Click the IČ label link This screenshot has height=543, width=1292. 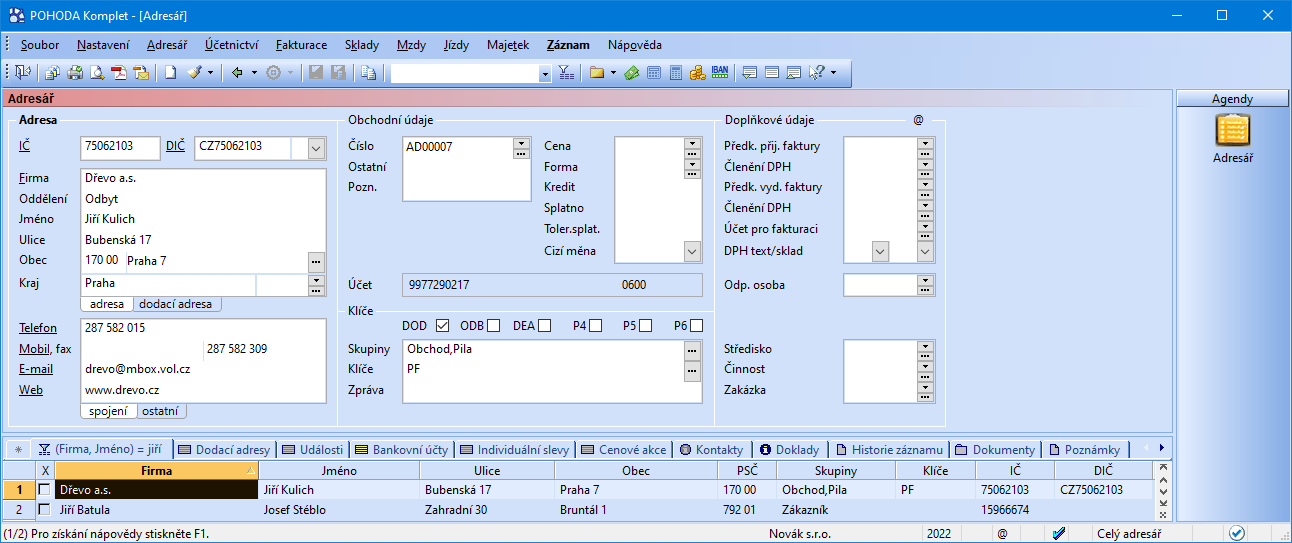(25, 146)
